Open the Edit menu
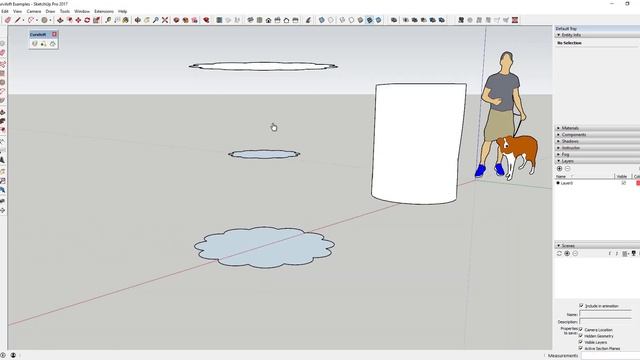This screenshot has width=640, height=360. 5,11
